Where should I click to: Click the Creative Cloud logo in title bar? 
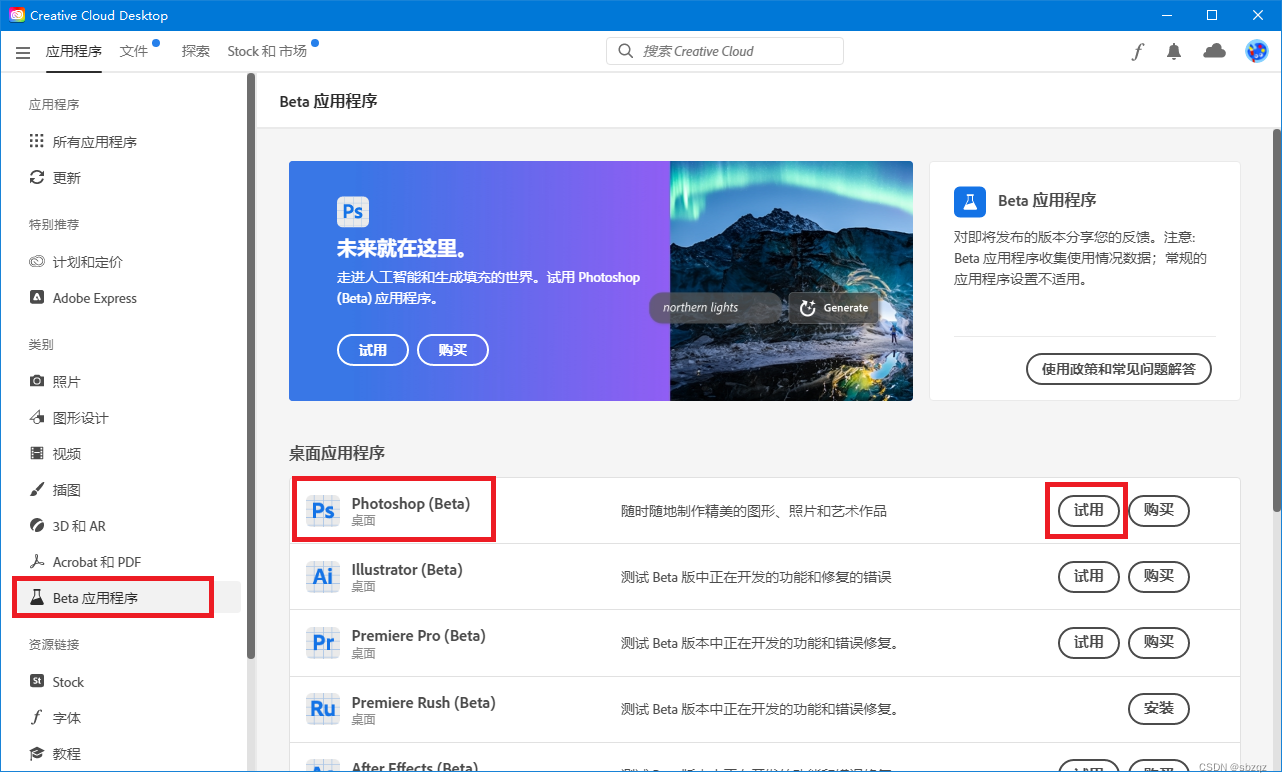[x=17, y=15]
